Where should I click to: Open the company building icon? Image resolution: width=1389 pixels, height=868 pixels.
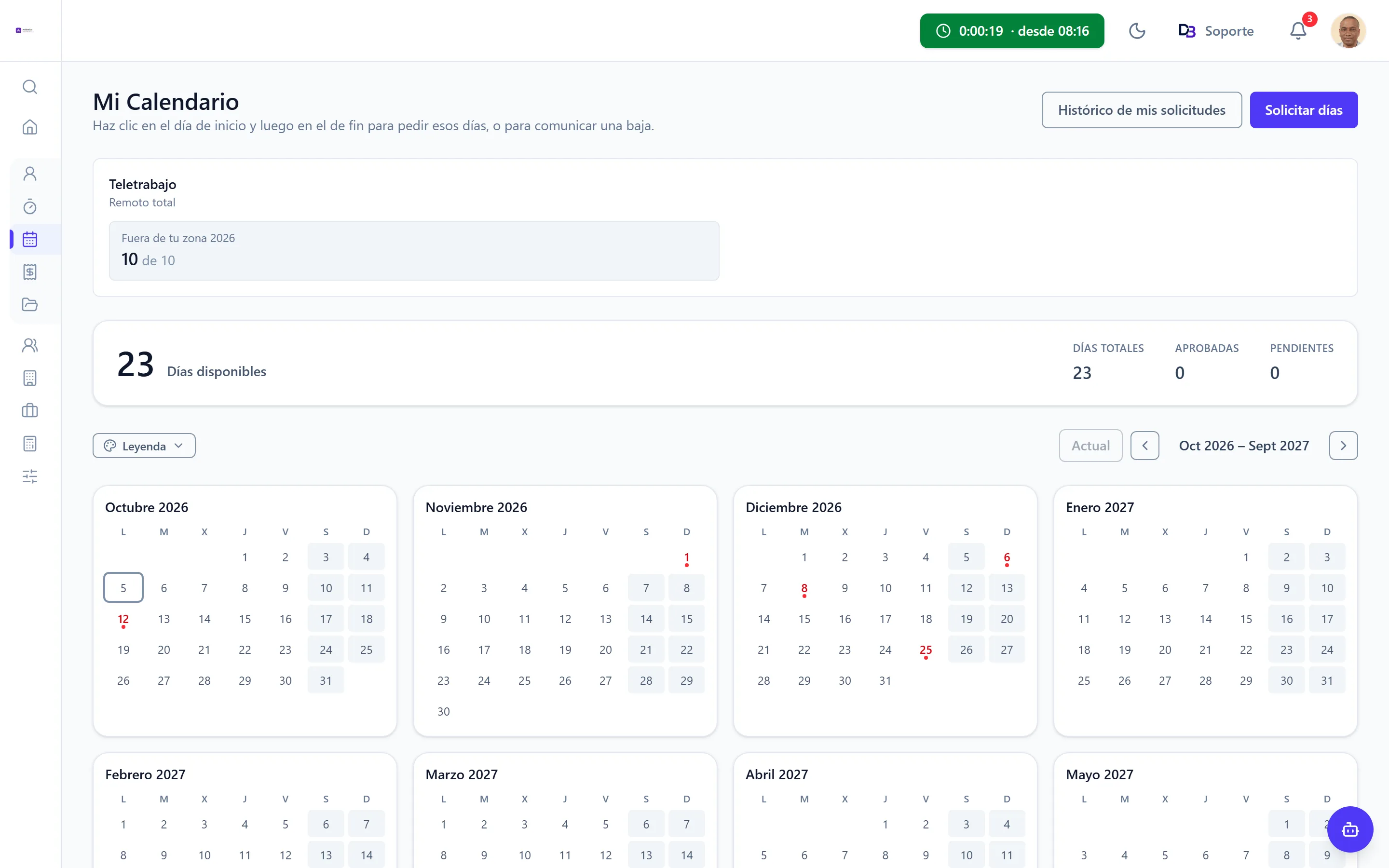[30, 378]
